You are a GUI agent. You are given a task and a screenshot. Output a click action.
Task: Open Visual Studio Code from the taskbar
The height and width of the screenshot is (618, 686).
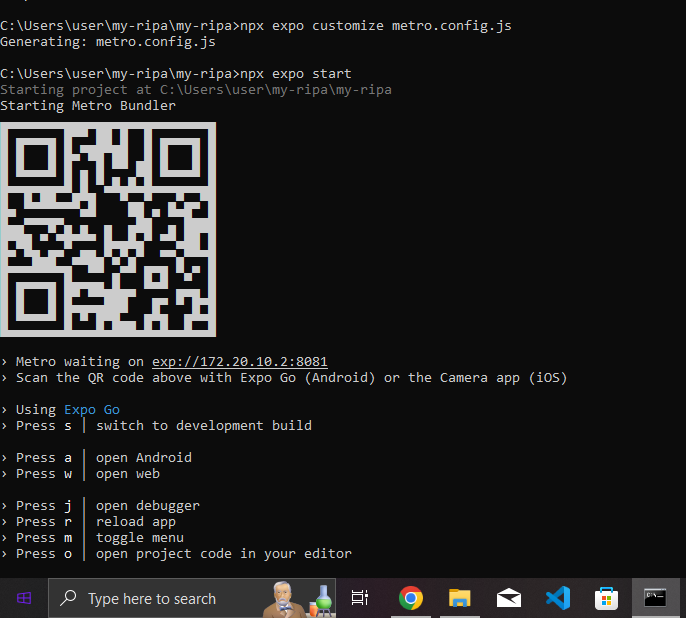558,598
